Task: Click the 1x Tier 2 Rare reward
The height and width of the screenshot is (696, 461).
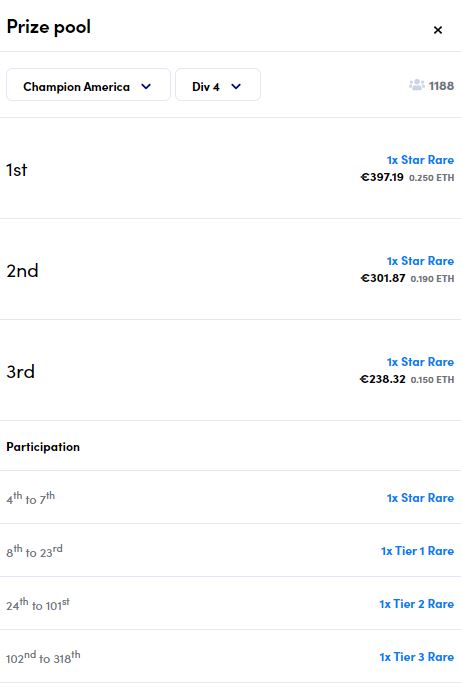Action: tap(417, 604)
